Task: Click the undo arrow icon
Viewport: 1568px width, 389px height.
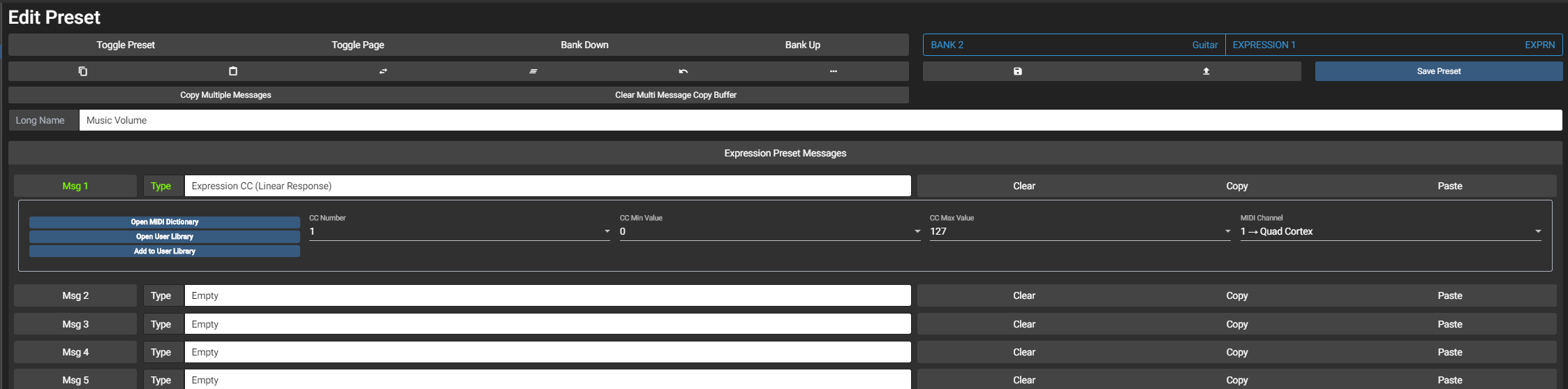Action: click(x=683, y=71)
